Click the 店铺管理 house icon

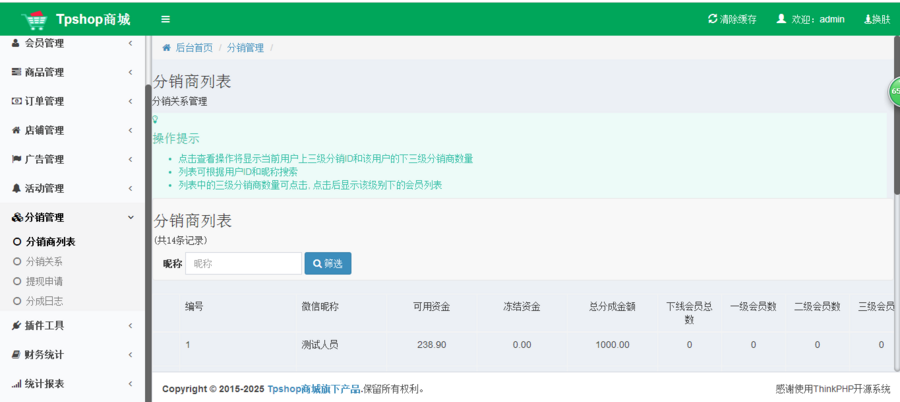16,130
